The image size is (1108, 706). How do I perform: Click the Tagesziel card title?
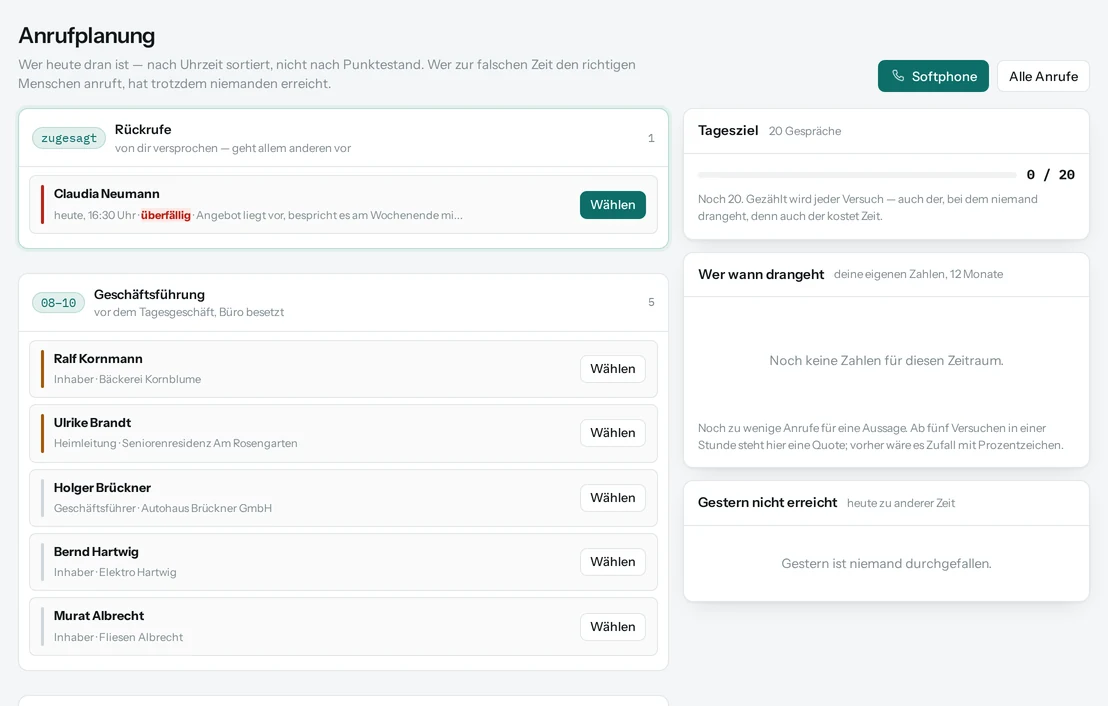point(728,131)
